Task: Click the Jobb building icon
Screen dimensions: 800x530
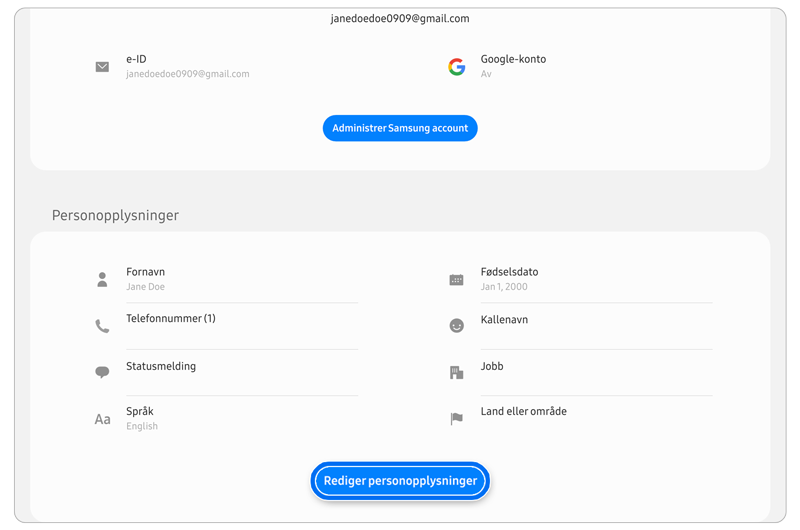Action: 456,372
